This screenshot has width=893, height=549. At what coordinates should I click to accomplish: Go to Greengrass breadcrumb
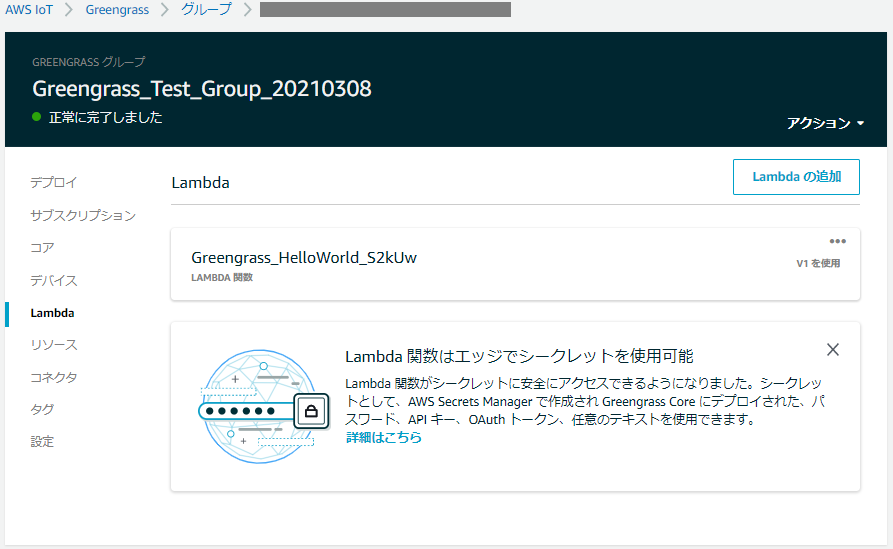coord(117,10)
